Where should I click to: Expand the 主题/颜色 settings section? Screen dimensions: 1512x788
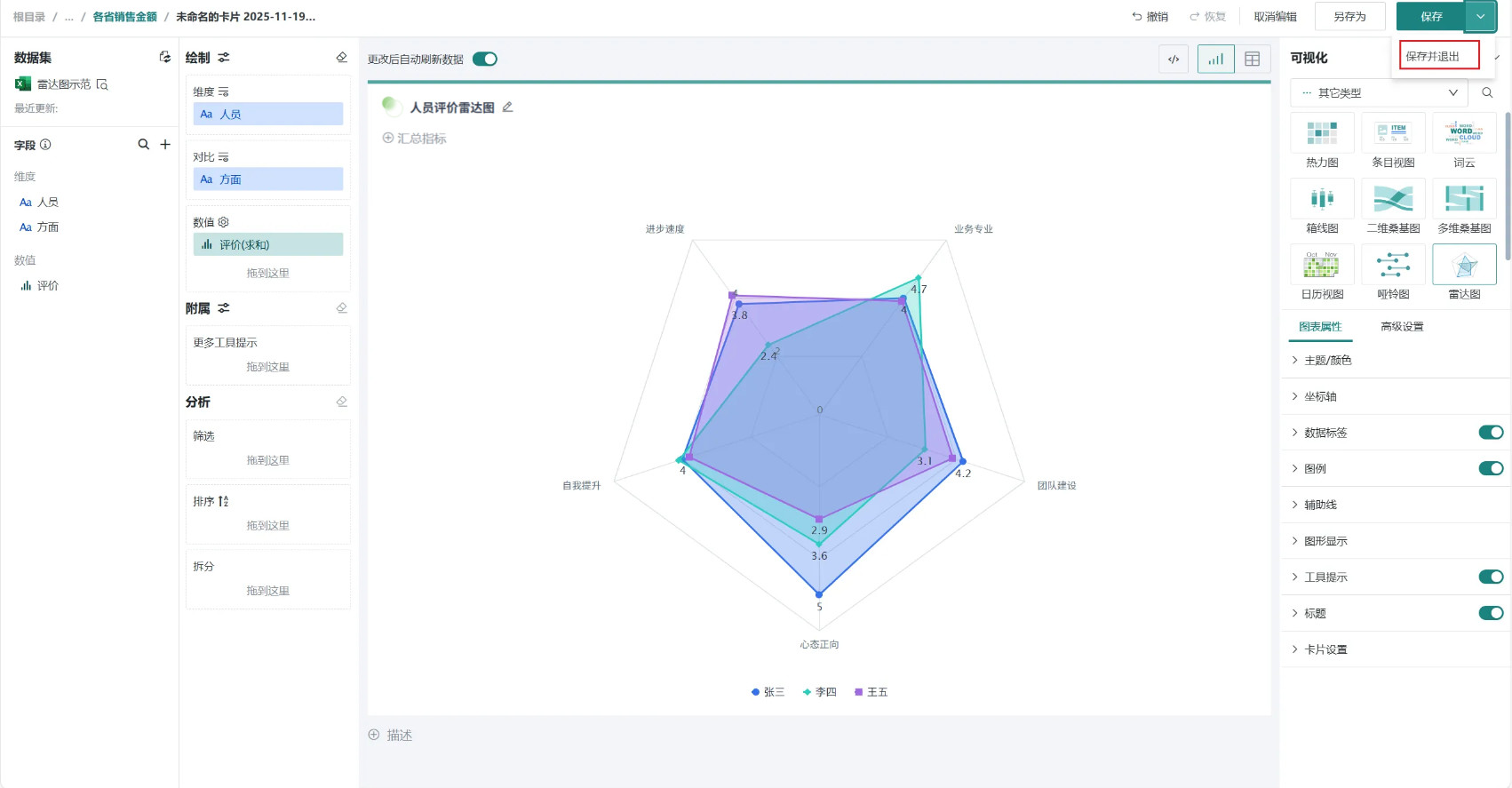pos(1327,361)
